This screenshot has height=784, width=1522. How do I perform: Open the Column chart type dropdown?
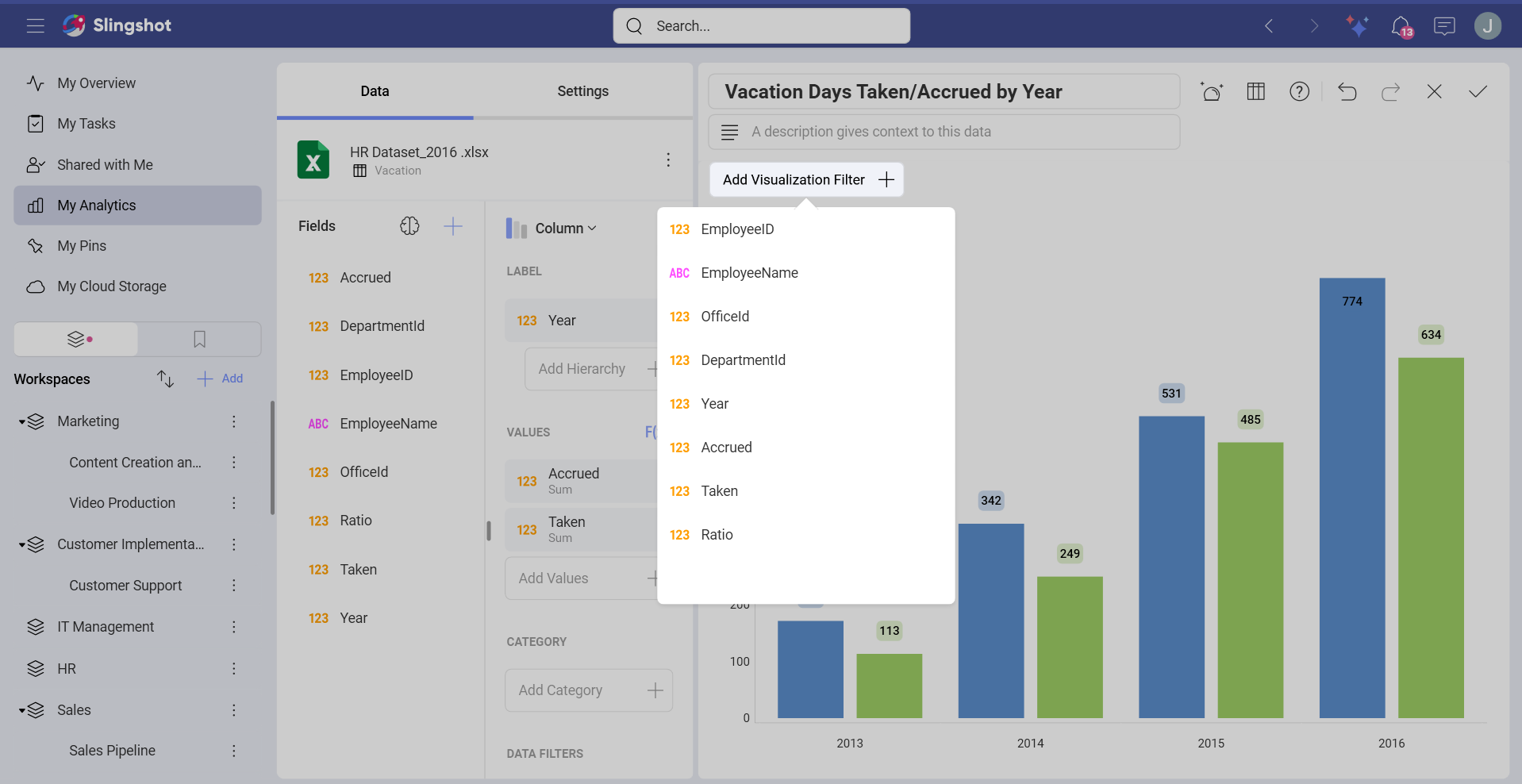pos(552,229)
